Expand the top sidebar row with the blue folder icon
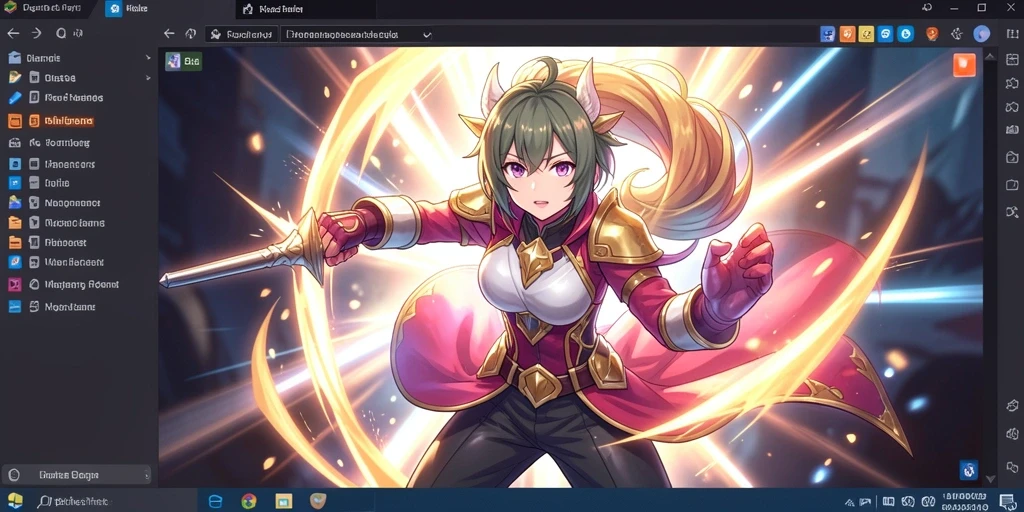 [x=79, y=58]
